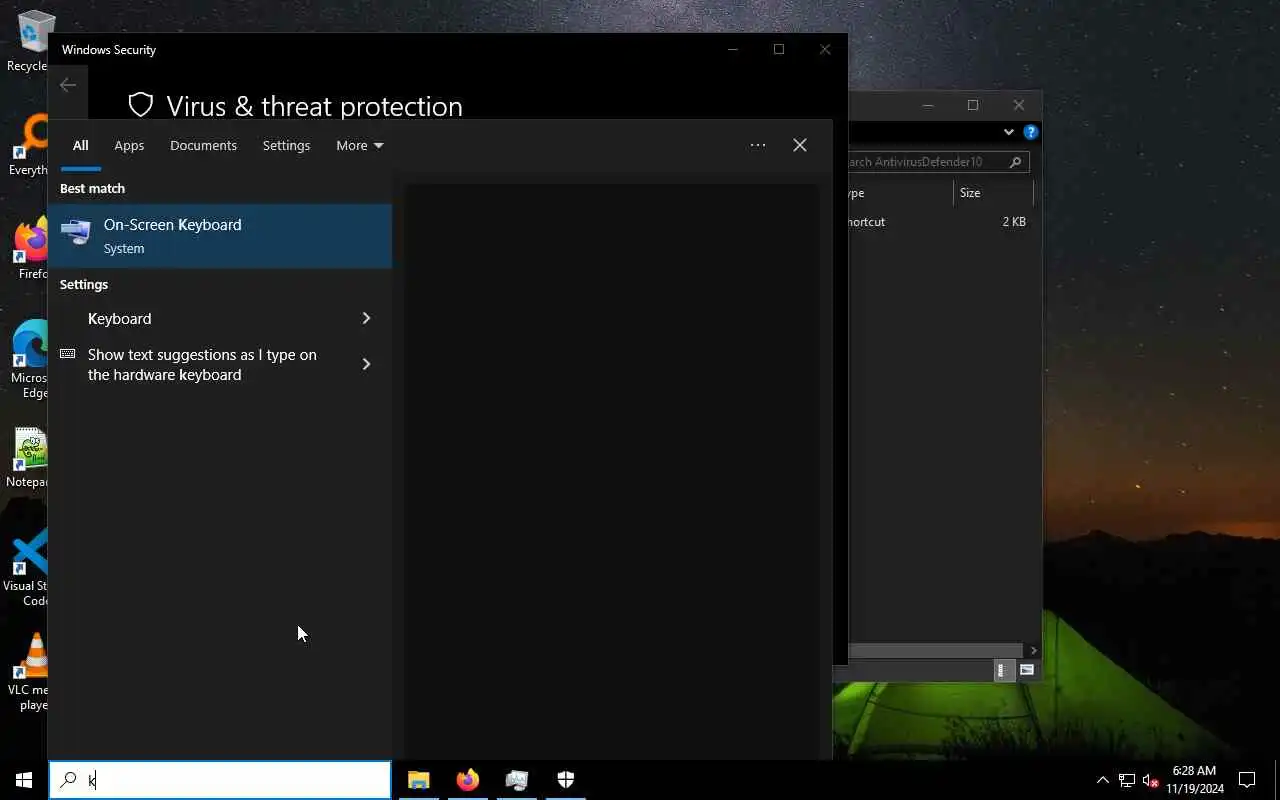The width and height of the screenshot is (1280, 800).
Task: Show hidden system tray icons
Action: click(1103, 780)
